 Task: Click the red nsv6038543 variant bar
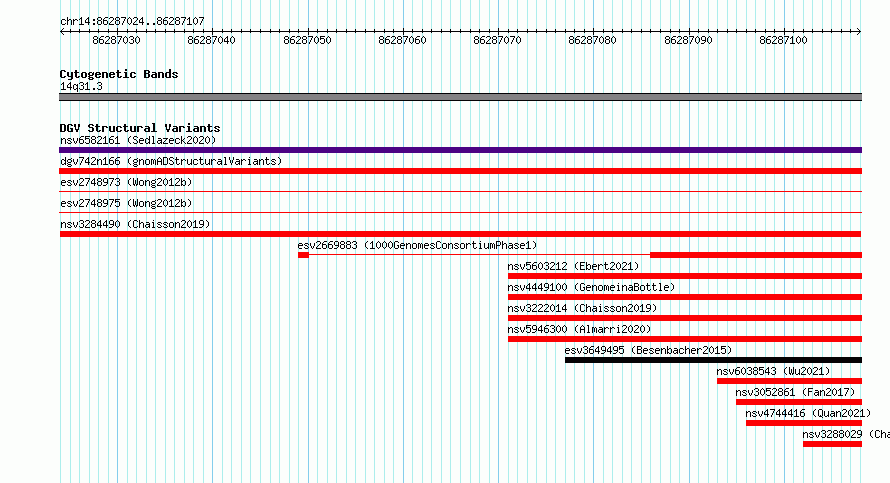[x=790, y=381]
